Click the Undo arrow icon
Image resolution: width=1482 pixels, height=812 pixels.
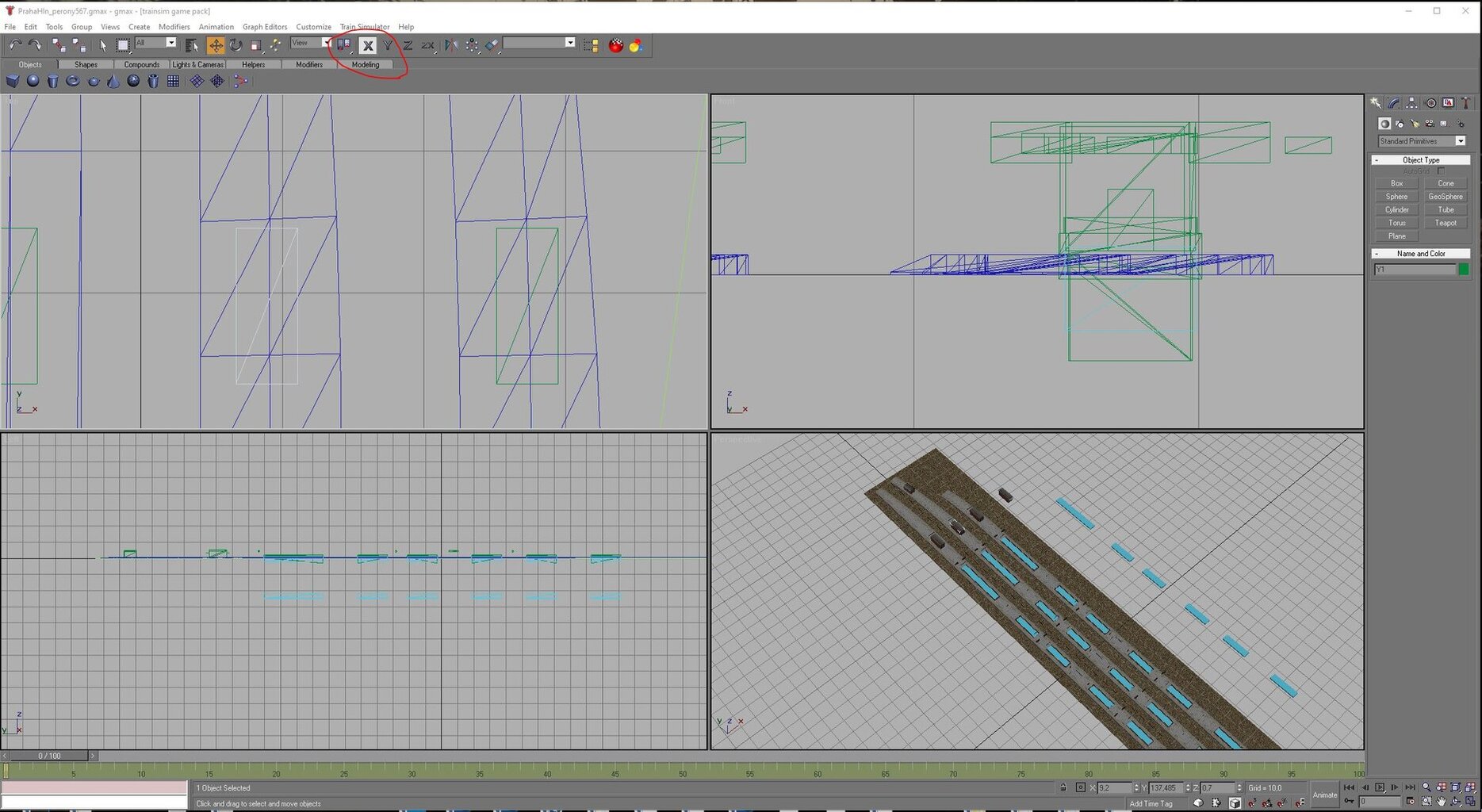tap(16, 45)
